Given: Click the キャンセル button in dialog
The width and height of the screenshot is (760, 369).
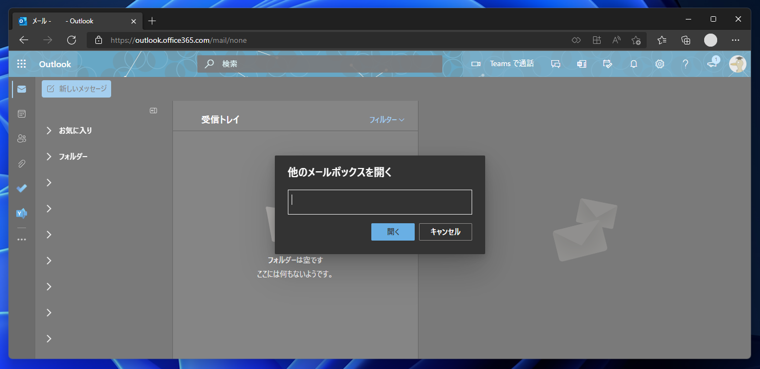Looking at the screenshot, I should point(445,232).
